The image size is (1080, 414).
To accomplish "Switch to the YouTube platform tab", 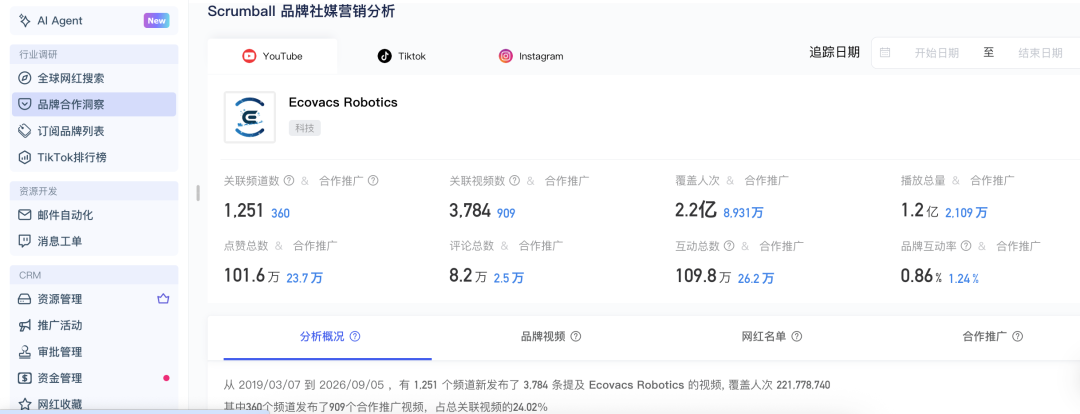I will (272, 56).
